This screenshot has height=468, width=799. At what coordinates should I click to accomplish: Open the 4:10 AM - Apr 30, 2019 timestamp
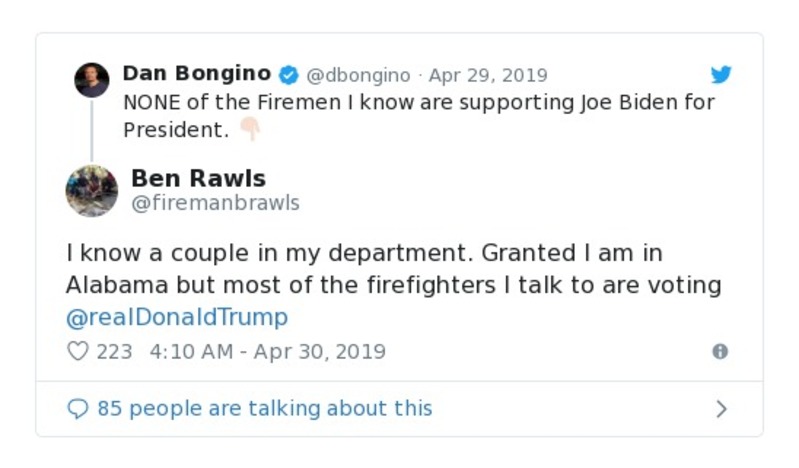pyautogui.click(x=267, y=352)
